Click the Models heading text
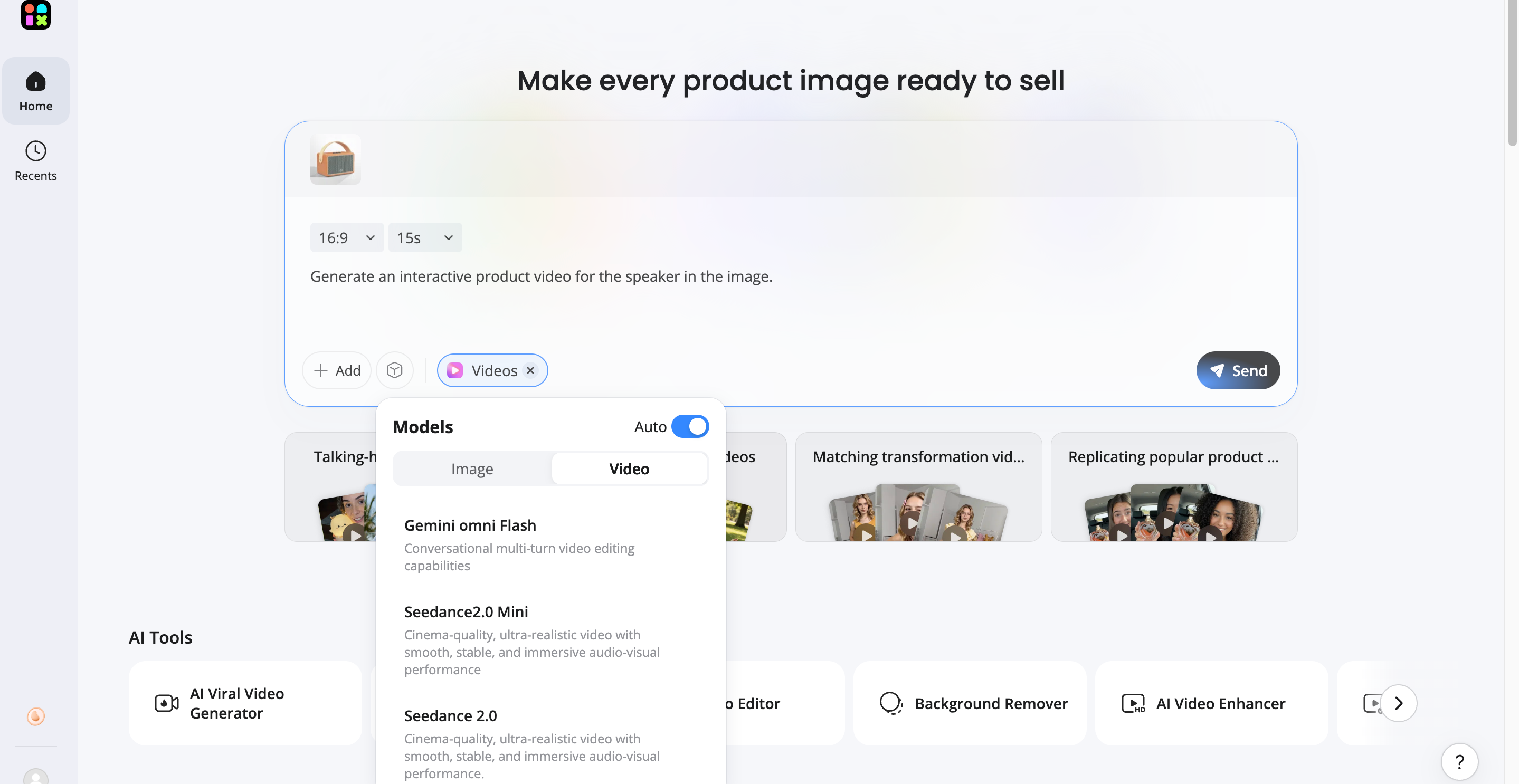 (x=423, y=427)
